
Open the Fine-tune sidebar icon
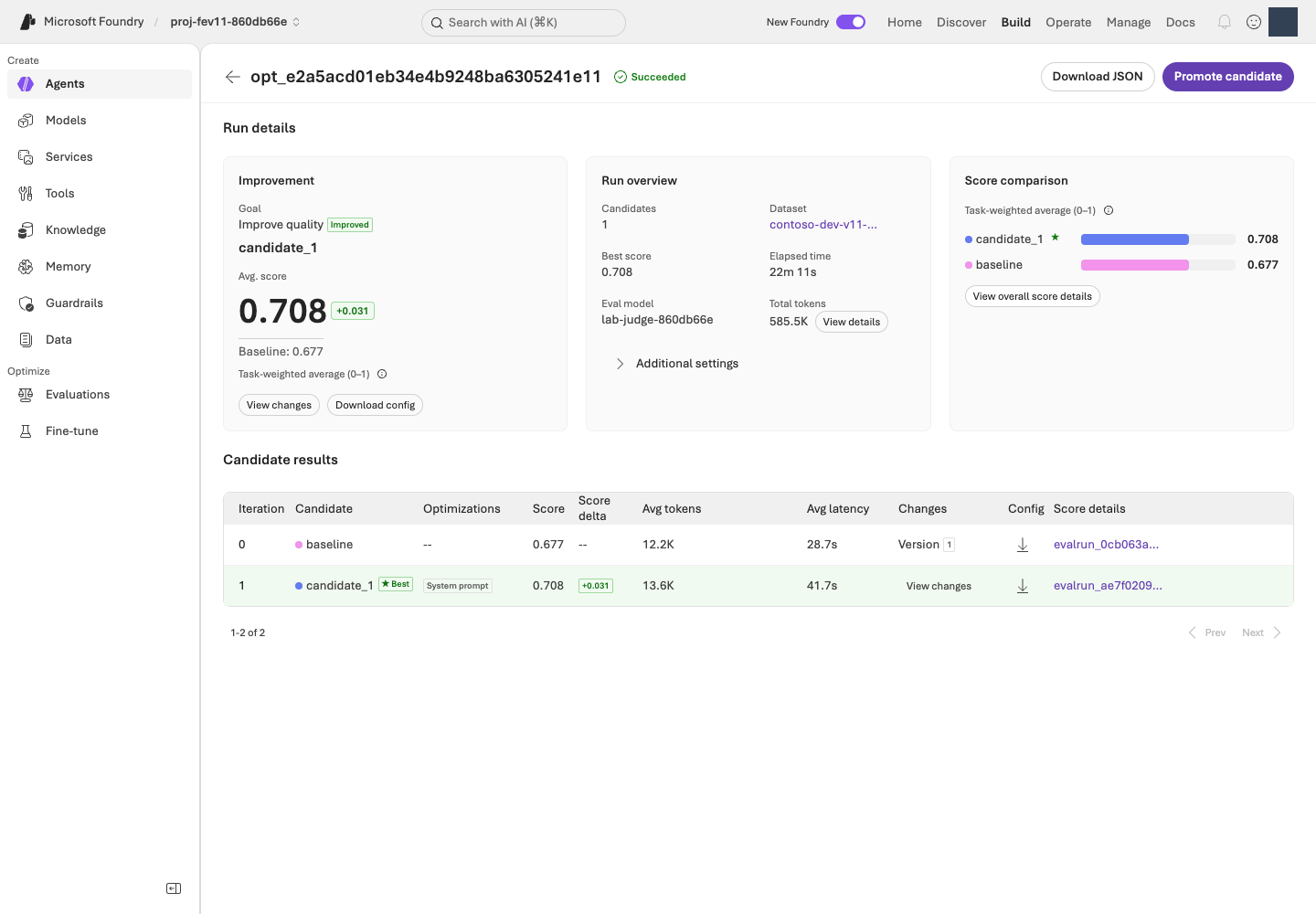pos(26,431)
